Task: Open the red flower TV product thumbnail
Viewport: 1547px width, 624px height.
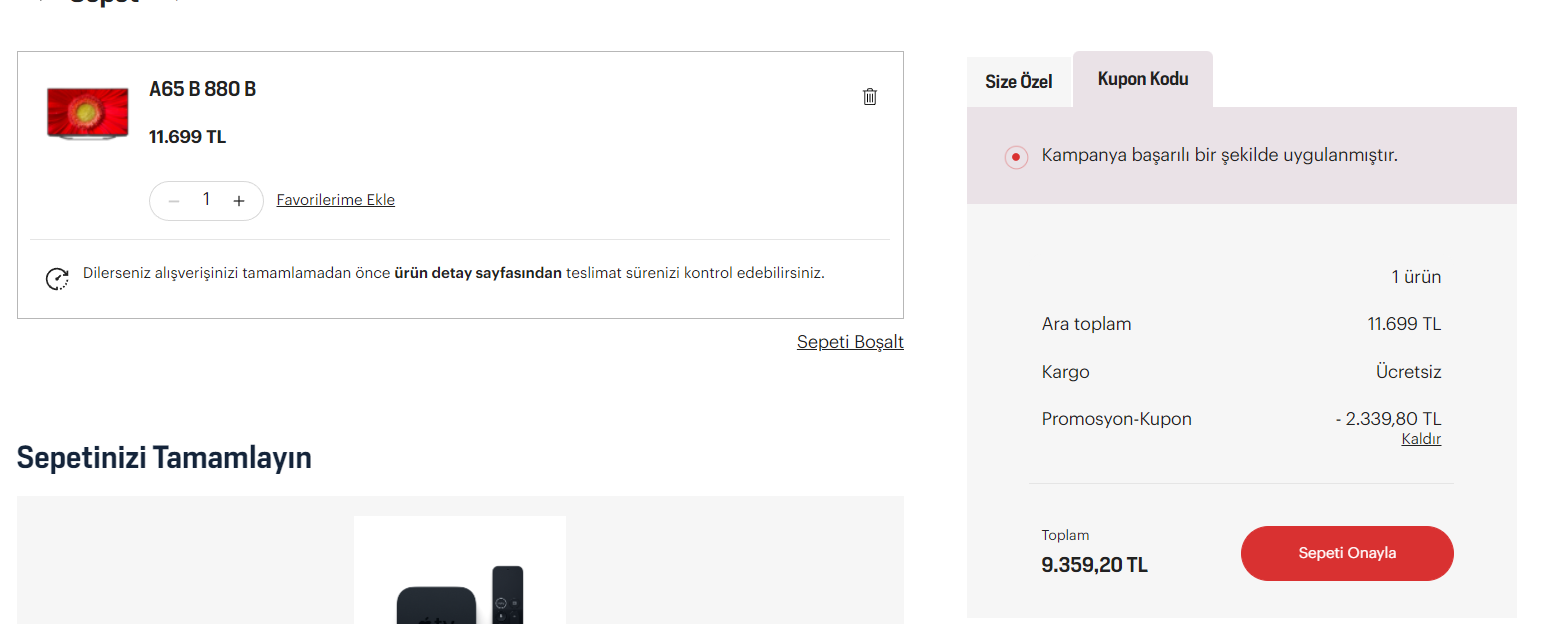Action: (x=88, y=113)
